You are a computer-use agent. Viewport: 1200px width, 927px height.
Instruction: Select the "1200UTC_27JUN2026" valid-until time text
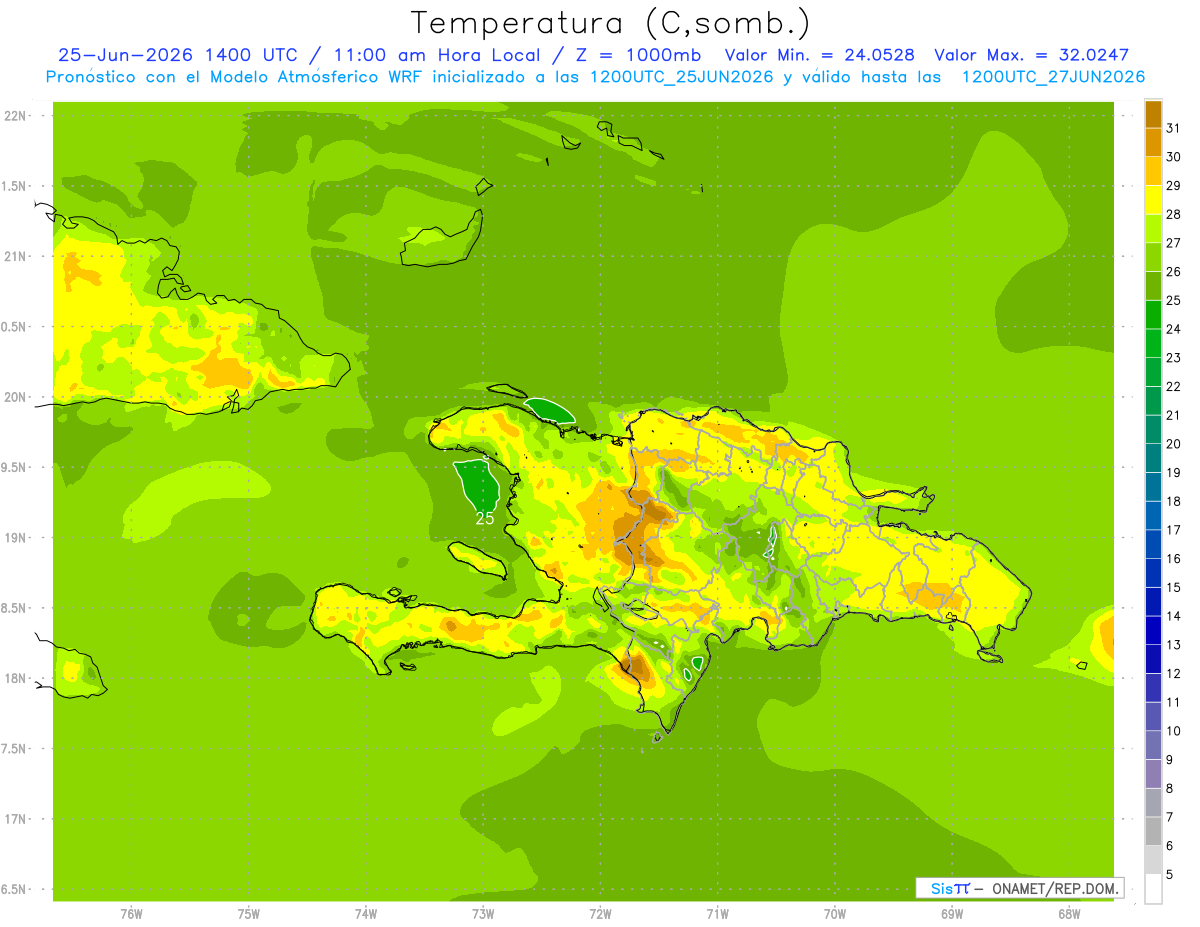click(x=1053, y=77)
